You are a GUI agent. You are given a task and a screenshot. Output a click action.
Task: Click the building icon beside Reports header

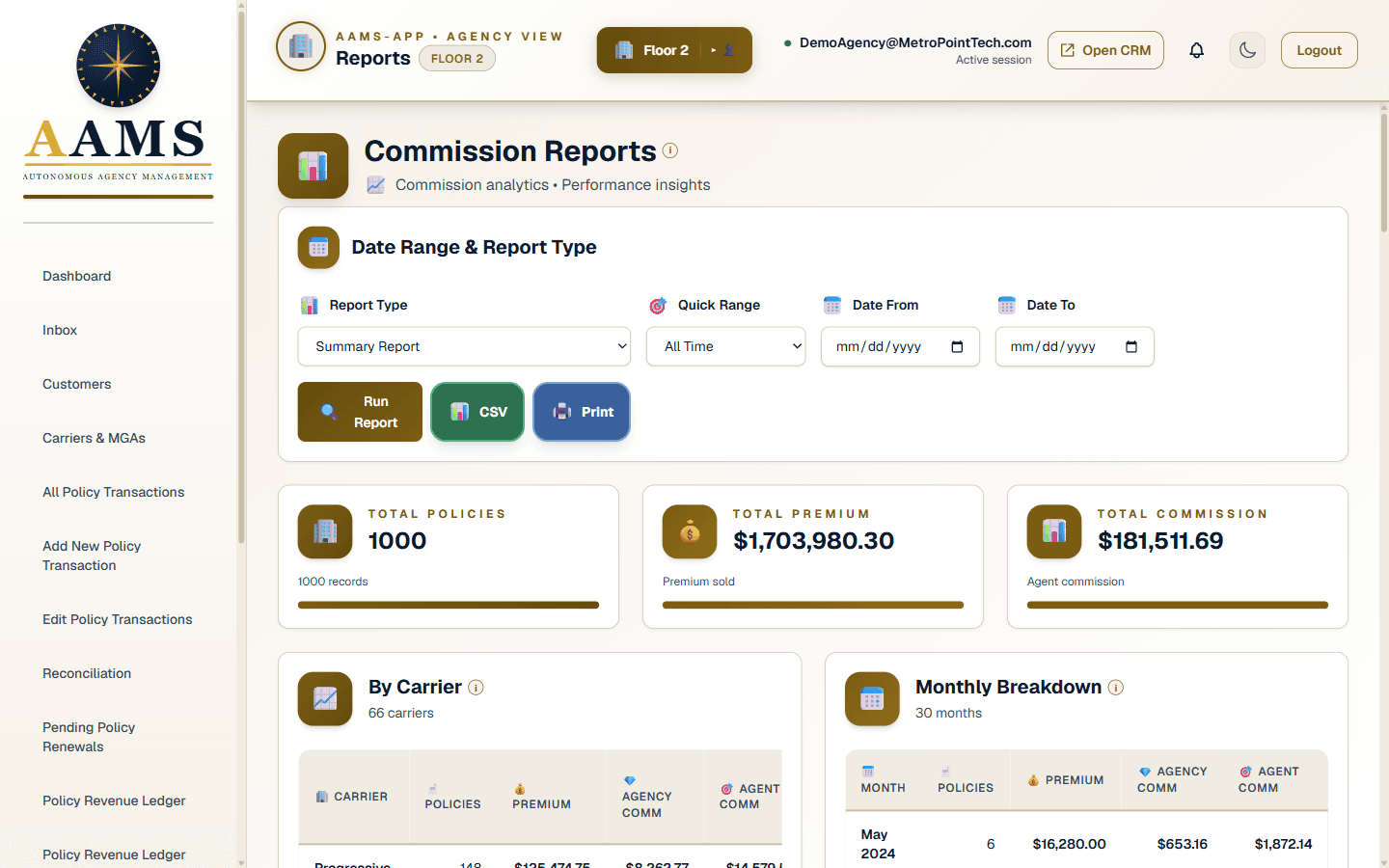(x=301, y=46)
